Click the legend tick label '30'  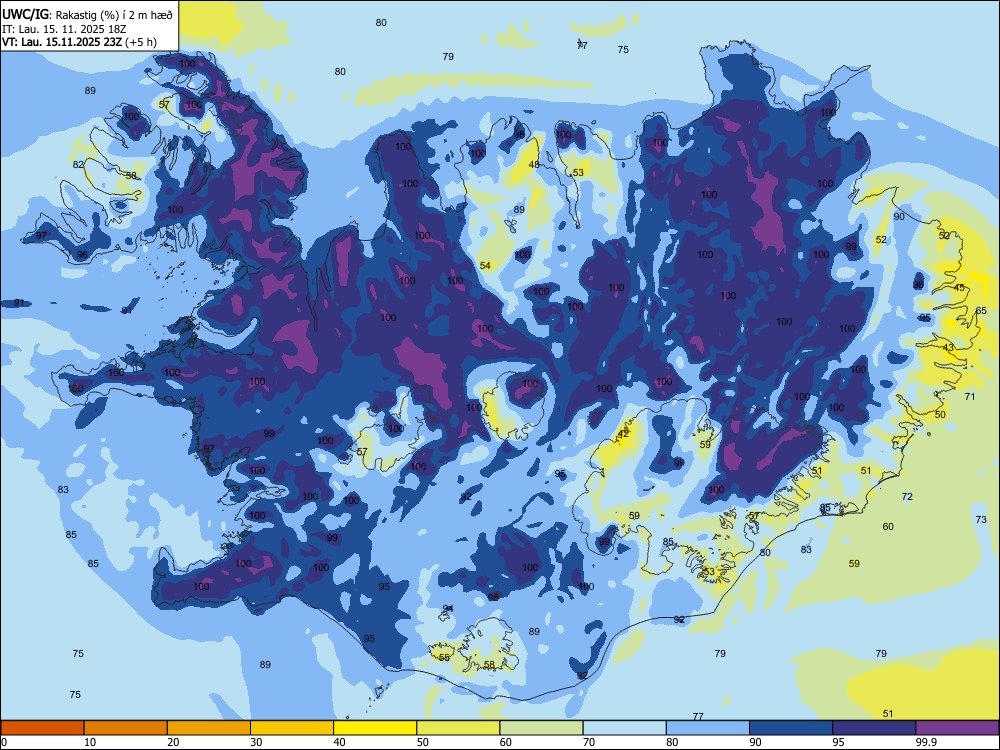click(256, 742)
